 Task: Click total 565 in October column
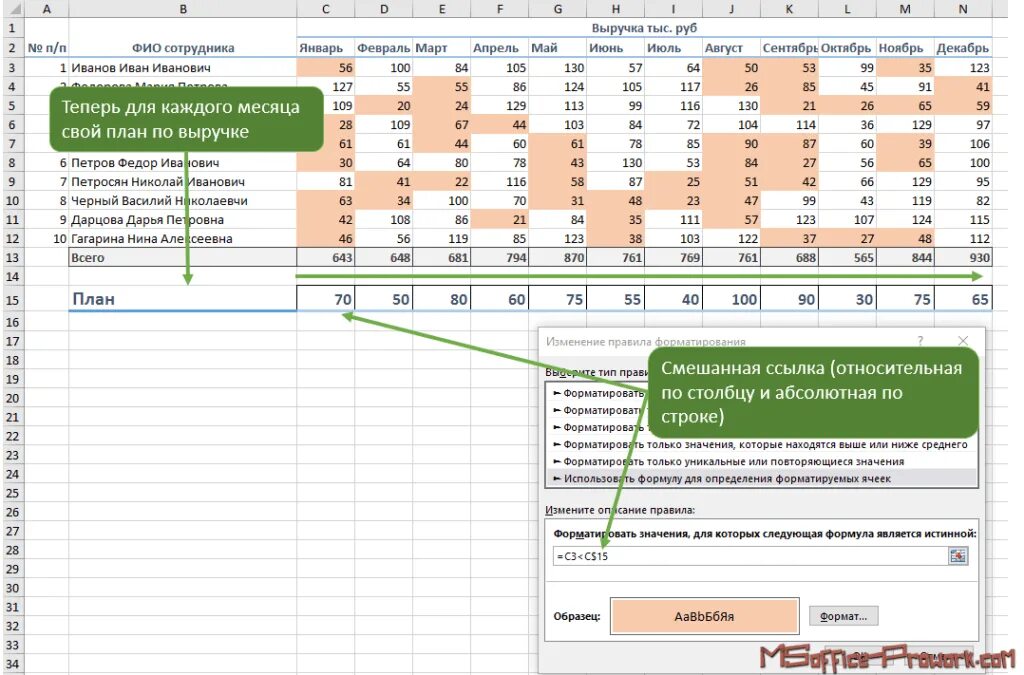tap(847, 257)
